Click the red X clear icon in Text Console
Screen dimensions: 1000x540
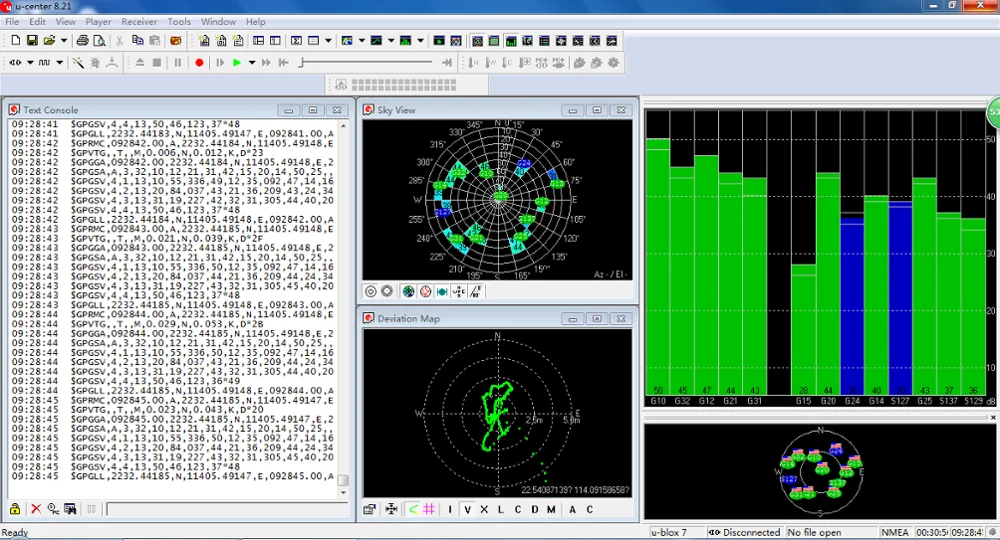click(x=35, y=509)
